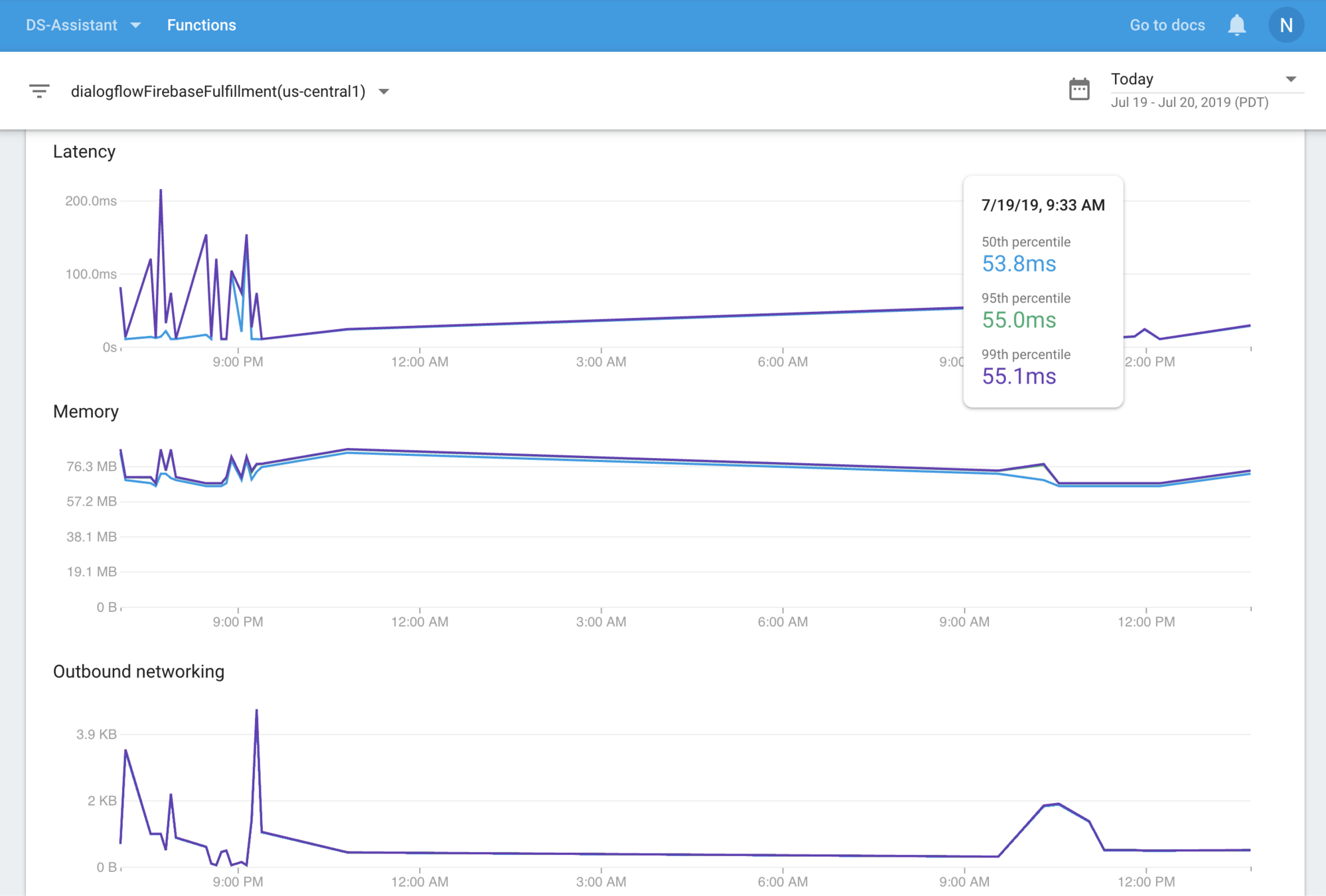Click the Memory chart at 12:00 AM
Screen dimensions: 1326x896
(x=419, y=452)
